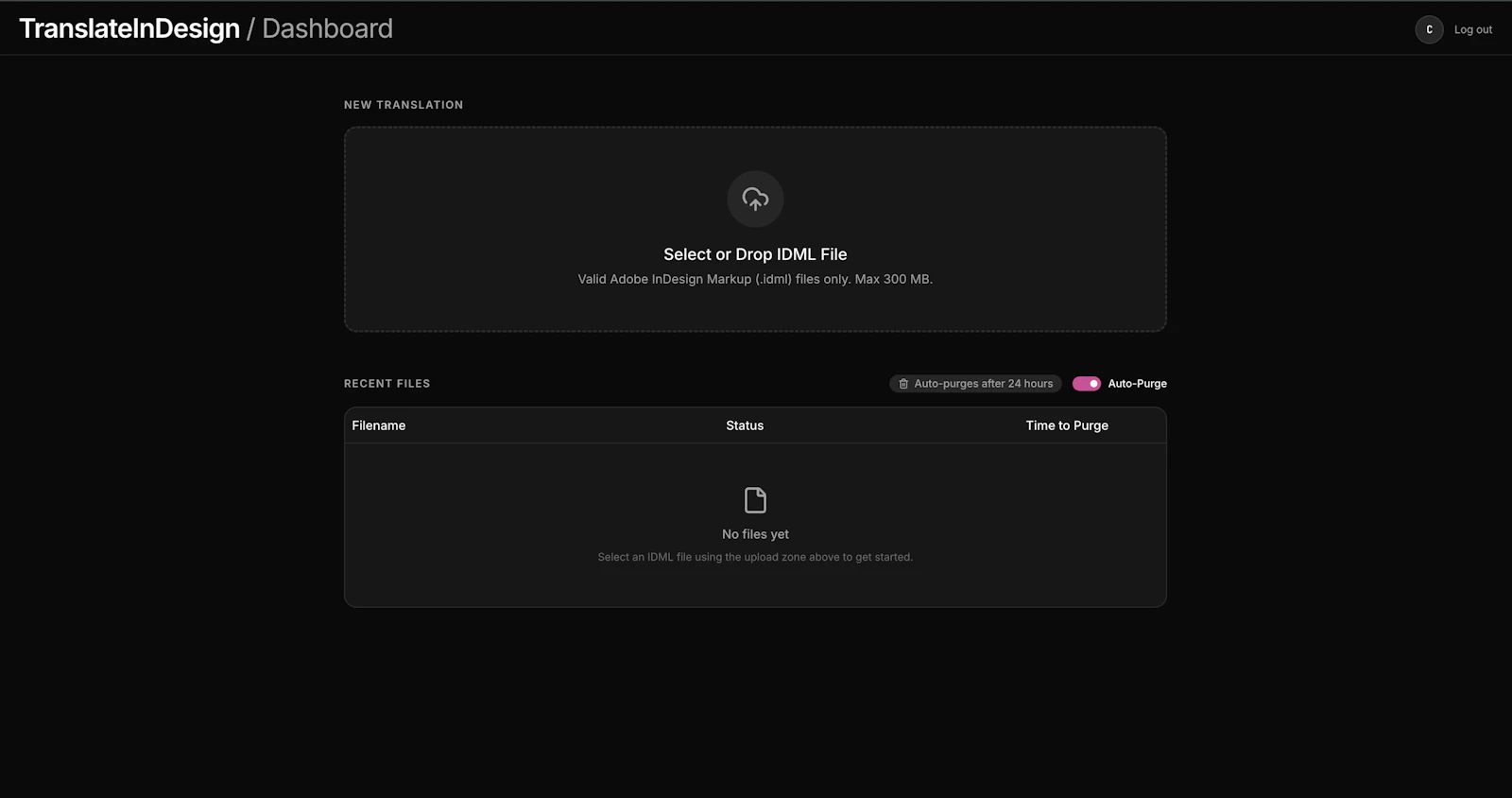Click the Time to Purge column header

click(x=1067, y=425)
